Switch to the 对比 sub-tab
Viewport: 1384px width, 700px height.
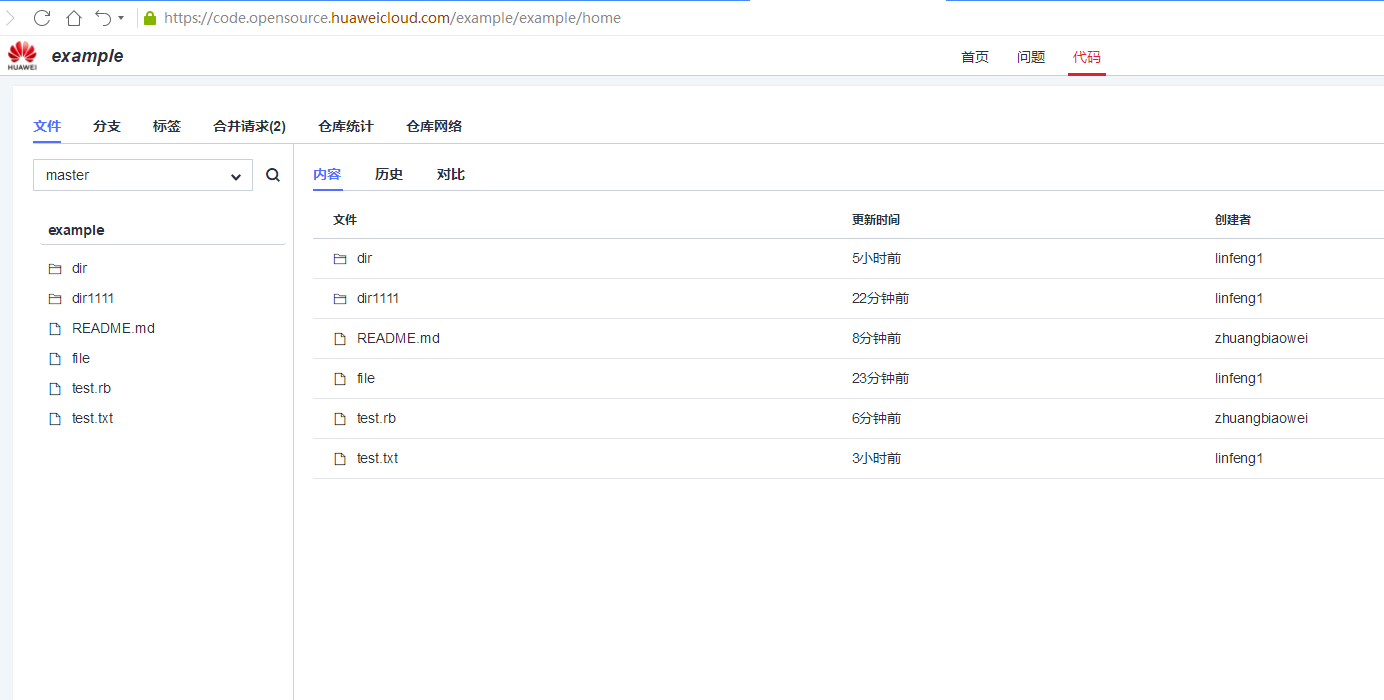tap(451, 174)
